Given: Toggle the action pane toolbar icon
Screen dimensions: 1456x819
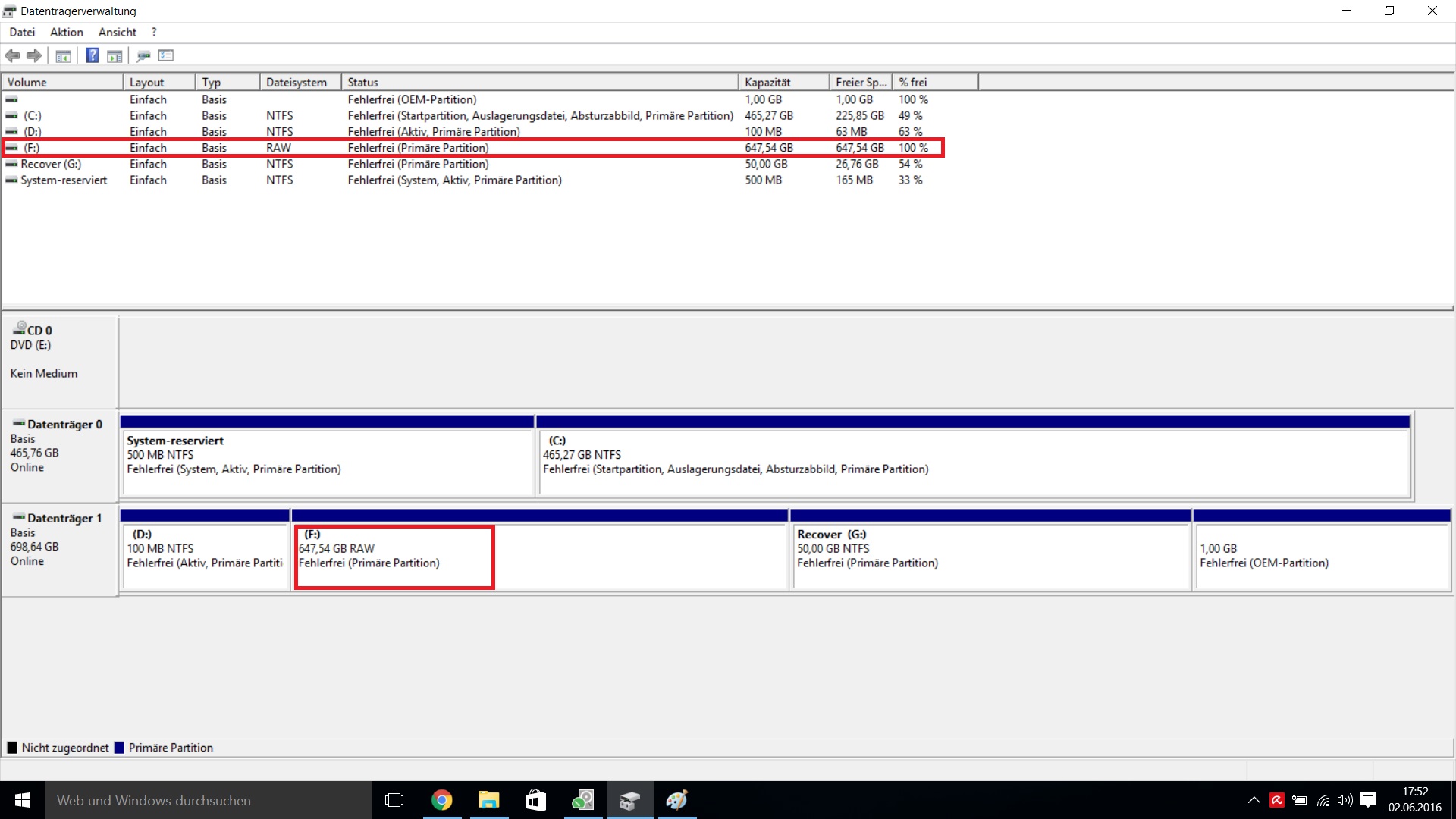Looking at the screenshot, I should [115, 55].
